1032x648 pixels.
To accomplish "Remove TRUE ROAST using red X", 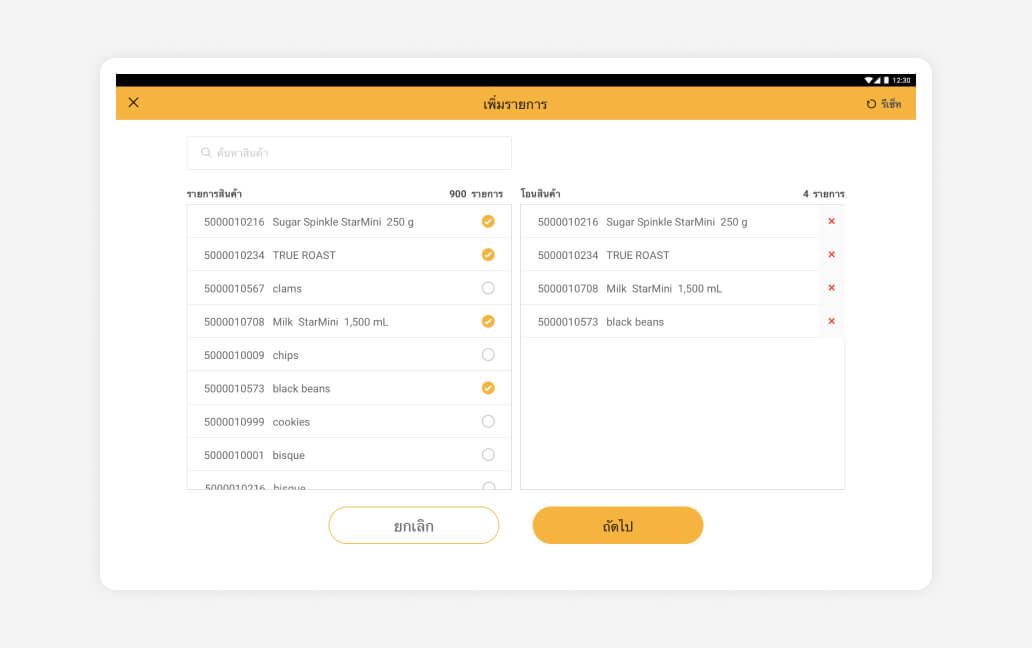I will point(831,255).
